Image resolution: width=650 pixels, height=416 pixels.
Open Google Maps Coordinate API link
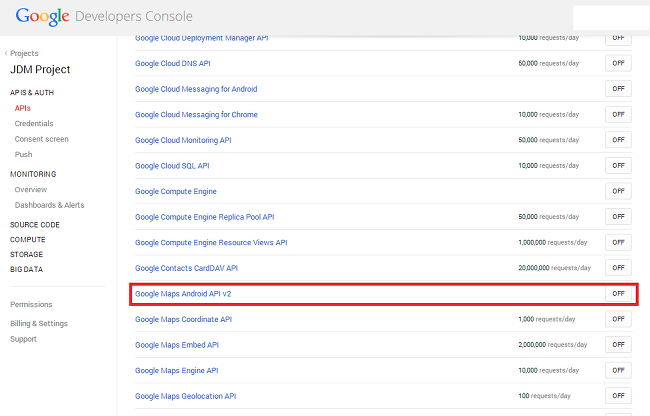pyautogui.click(x=183, y=319)
